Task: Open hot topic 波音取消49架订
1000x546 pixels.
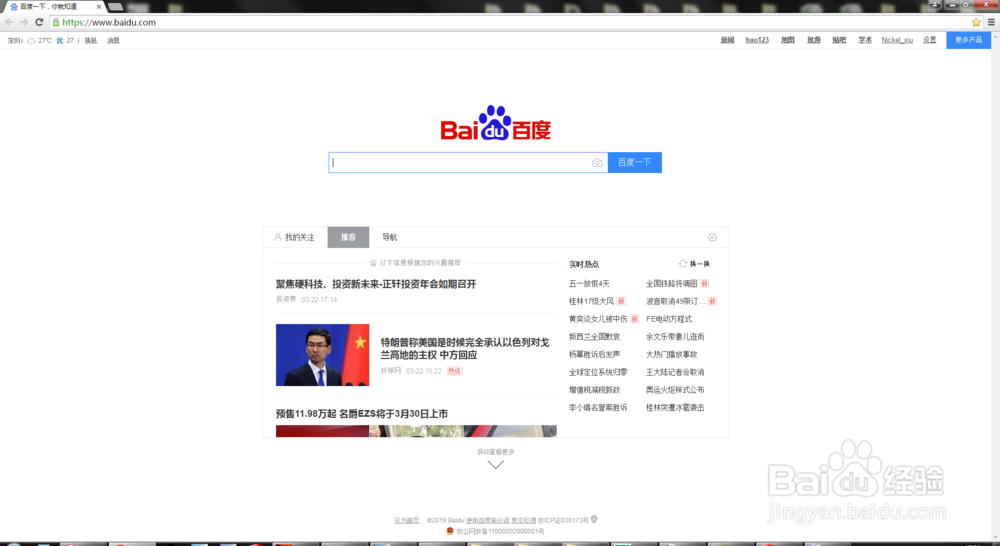Action: coord(675,301)
